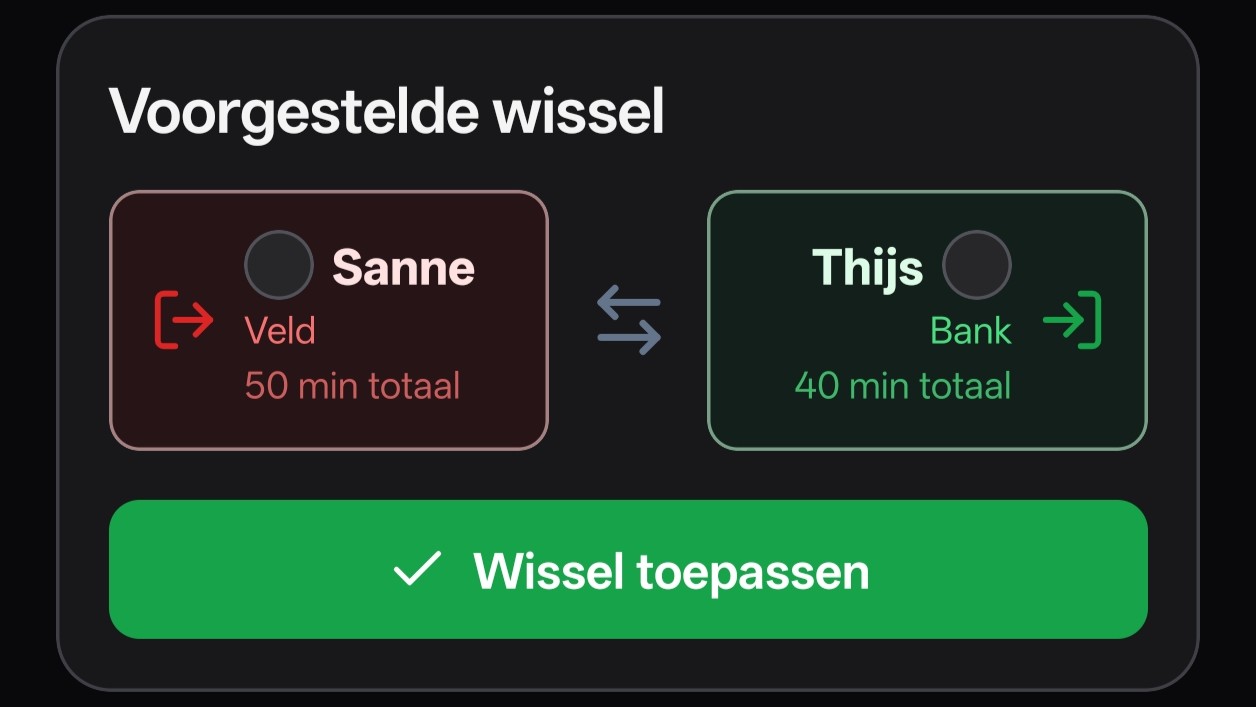Click Sanne's Veld status label

(x=280, y=330)
